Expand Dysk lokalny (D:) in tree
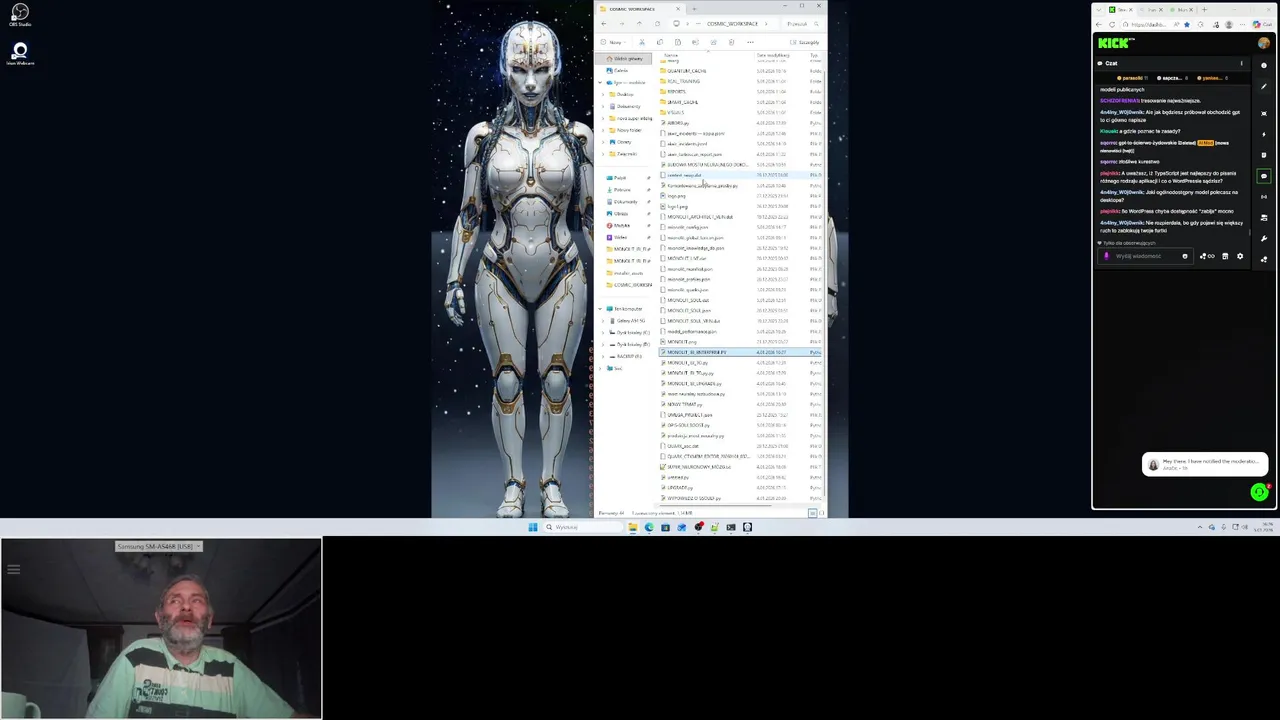Viewport: 1280px width, 720px height. coord(603,344)
